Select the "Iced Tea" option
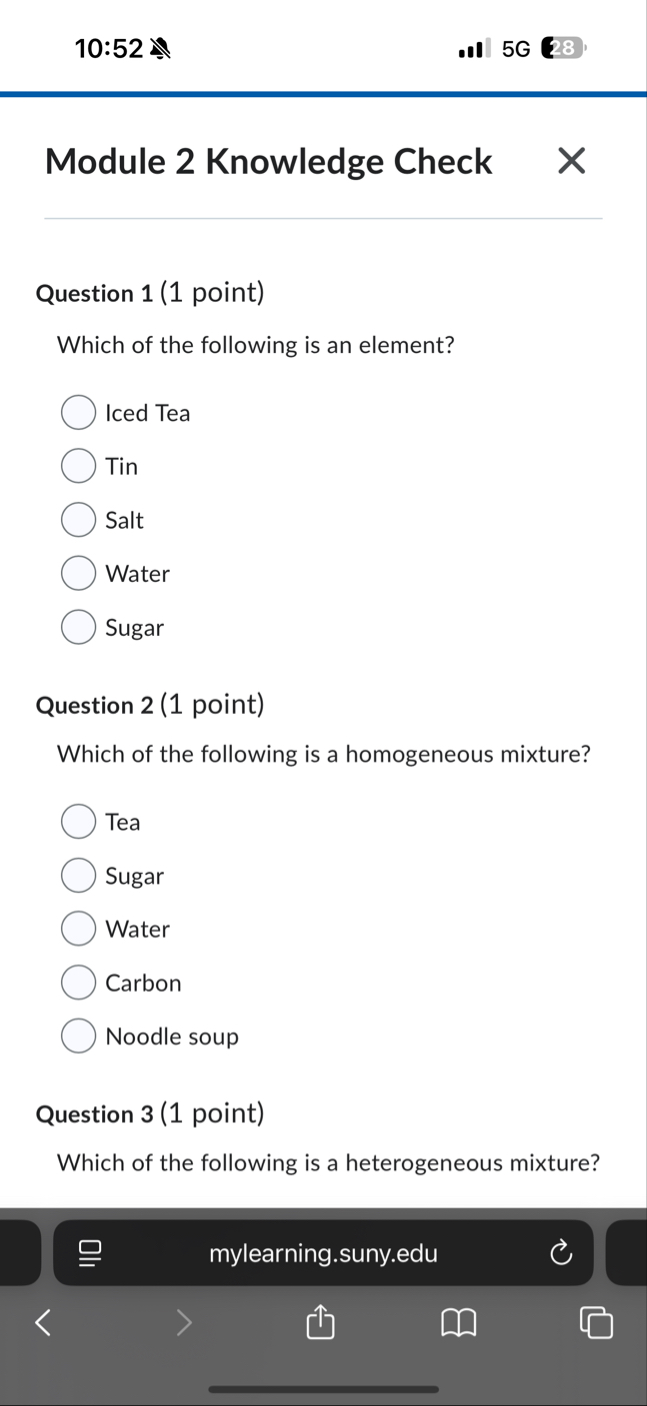This screenshot has width=647, height=1406. tap(78, 412)
